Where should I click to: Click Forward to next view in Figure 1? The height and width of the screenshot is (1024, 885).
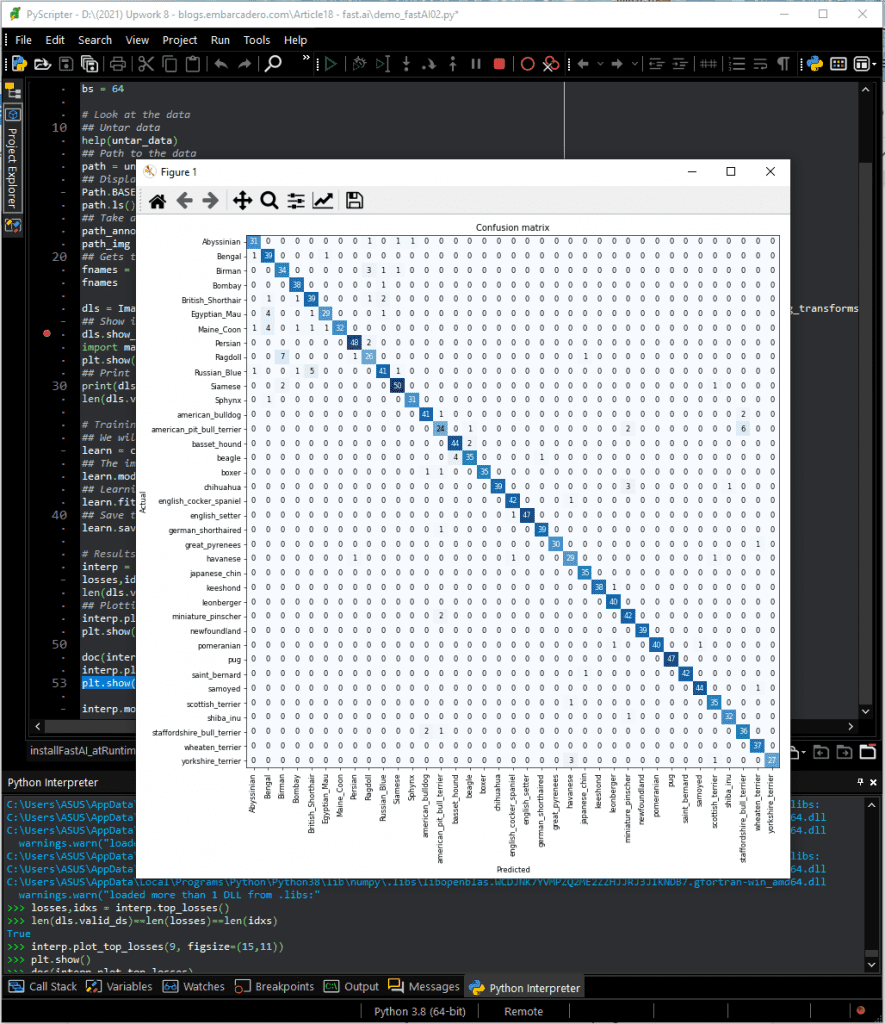(x=210, y=200)
